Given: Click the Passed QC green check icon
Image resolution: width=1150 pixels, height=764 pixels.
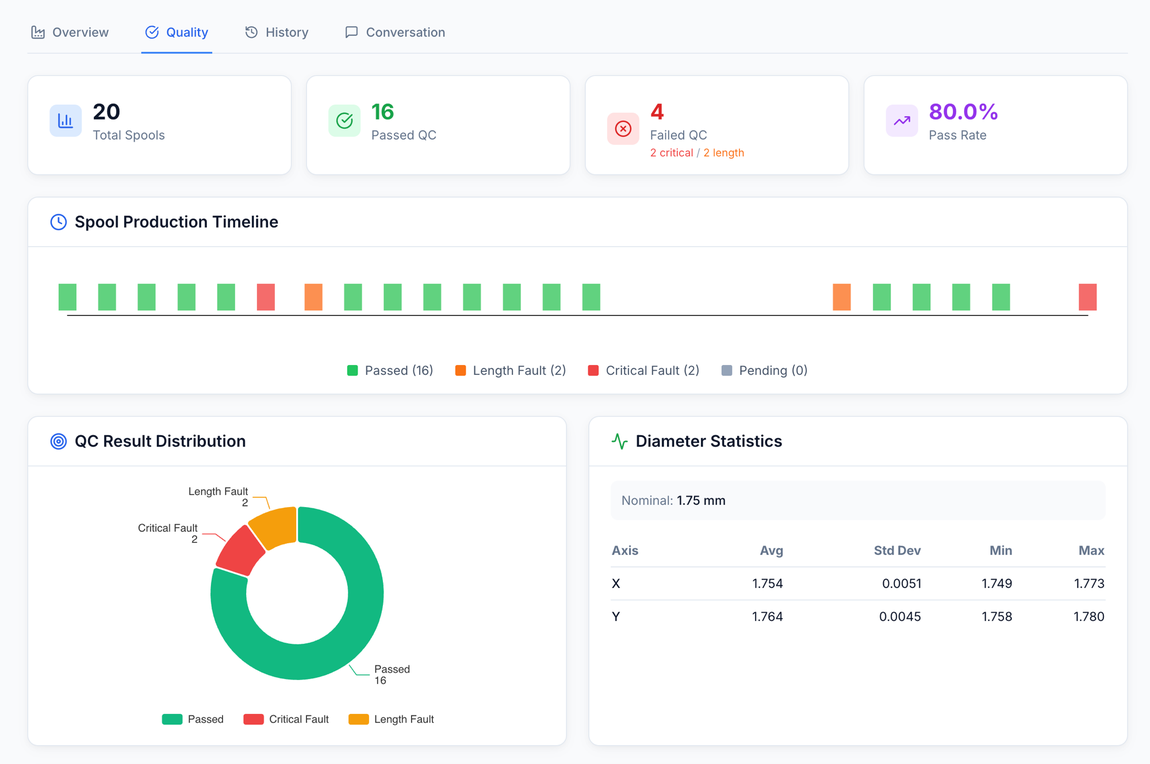Looking at the screenshot, I should tap(344, 121).
